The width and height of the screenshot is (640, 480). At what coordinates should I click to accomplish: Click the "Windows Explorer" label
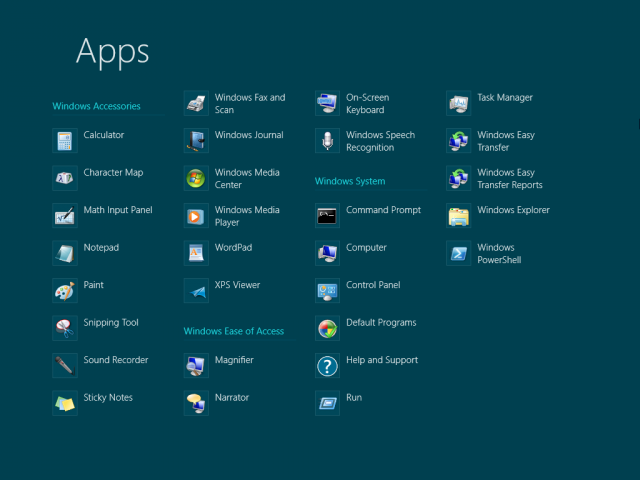pos(514,210)
